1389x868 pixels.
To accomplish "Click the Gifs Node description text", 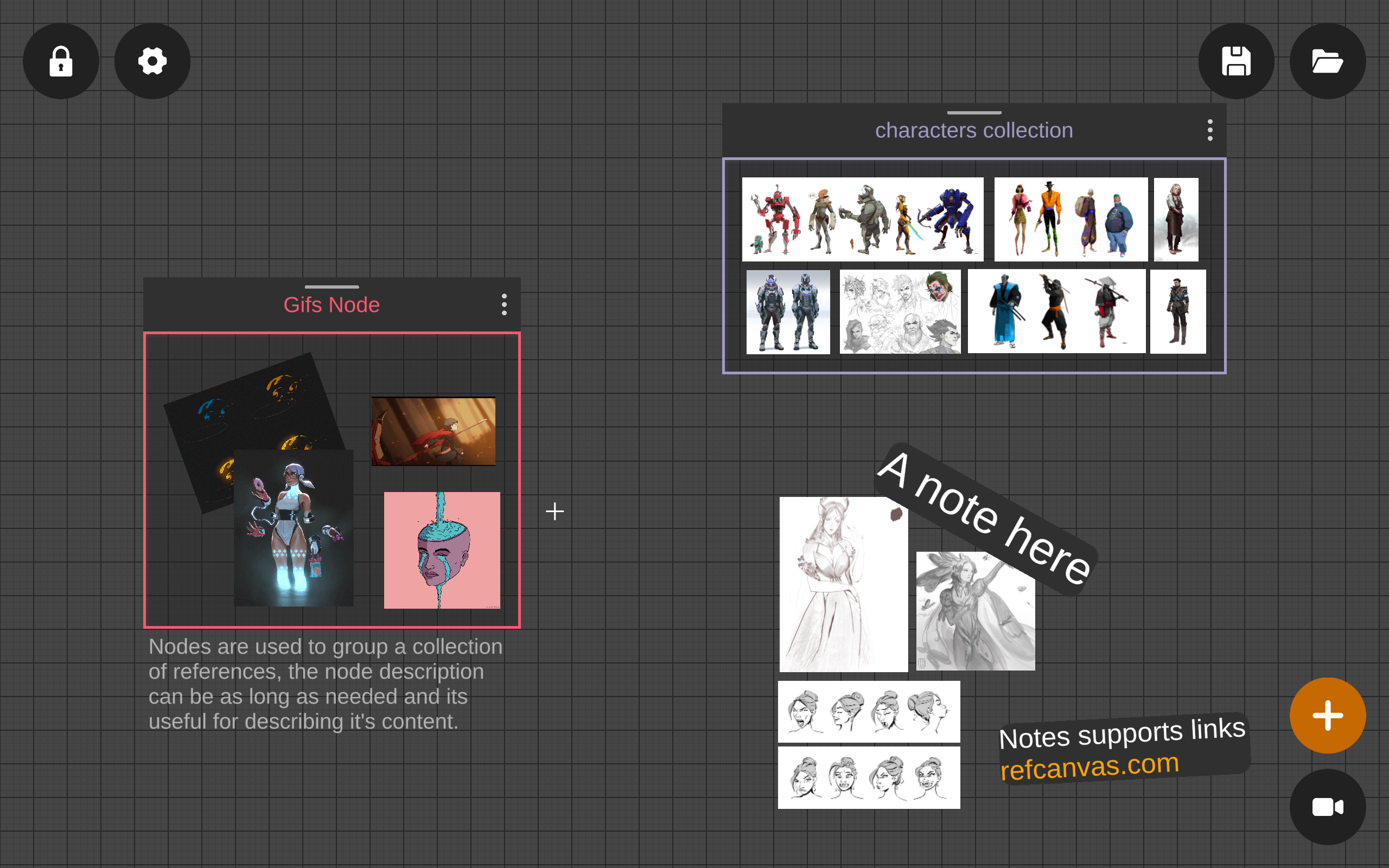I will point(326,684).
